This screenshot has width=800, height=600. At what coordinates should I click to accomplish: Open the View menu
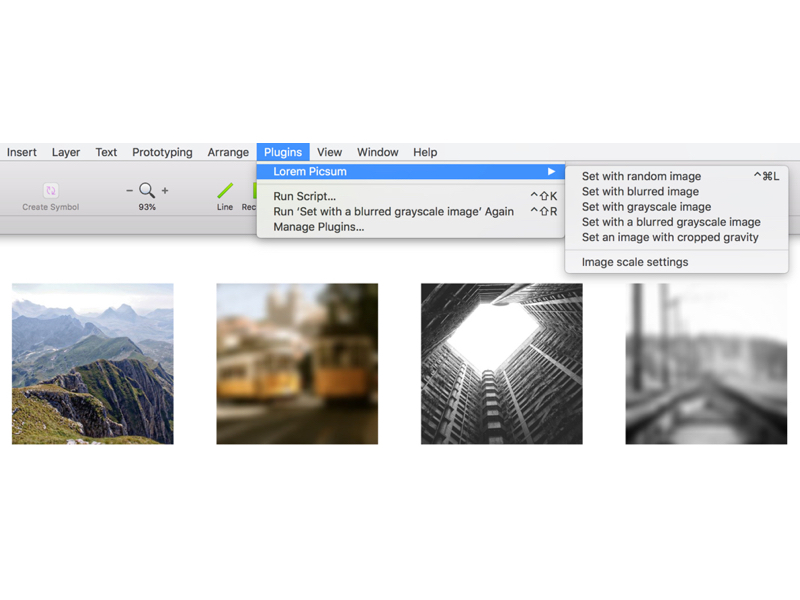pyautogui.click(x=330, y=152)
